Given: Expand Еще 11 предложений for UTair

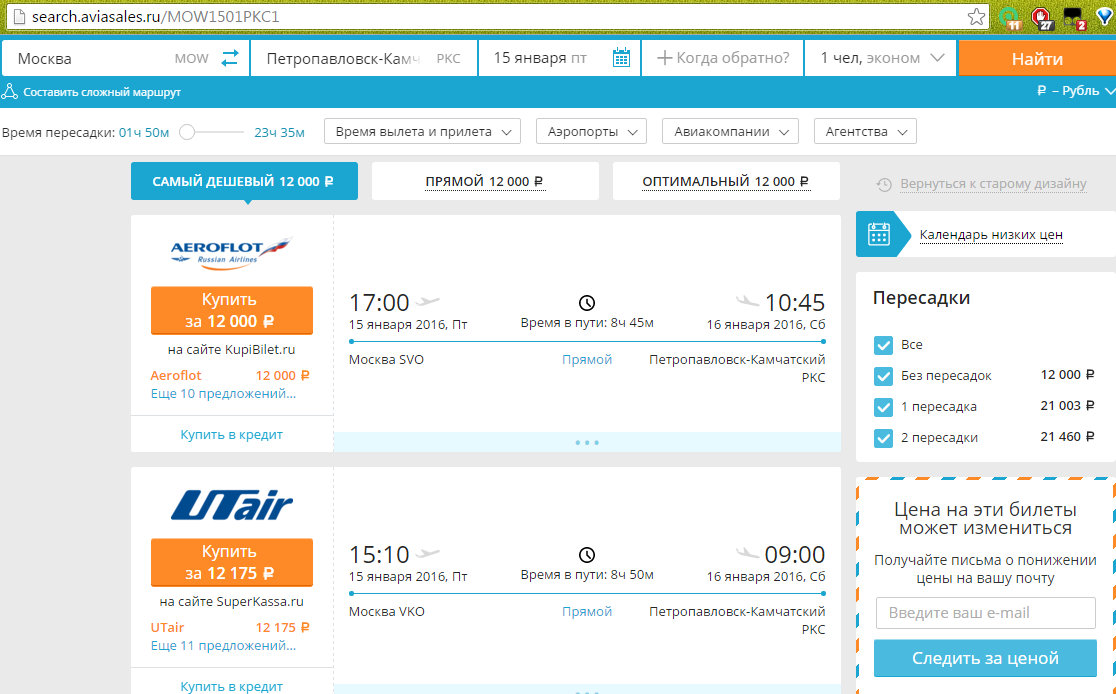Looking at the screenshot, I should click(223, 646).
